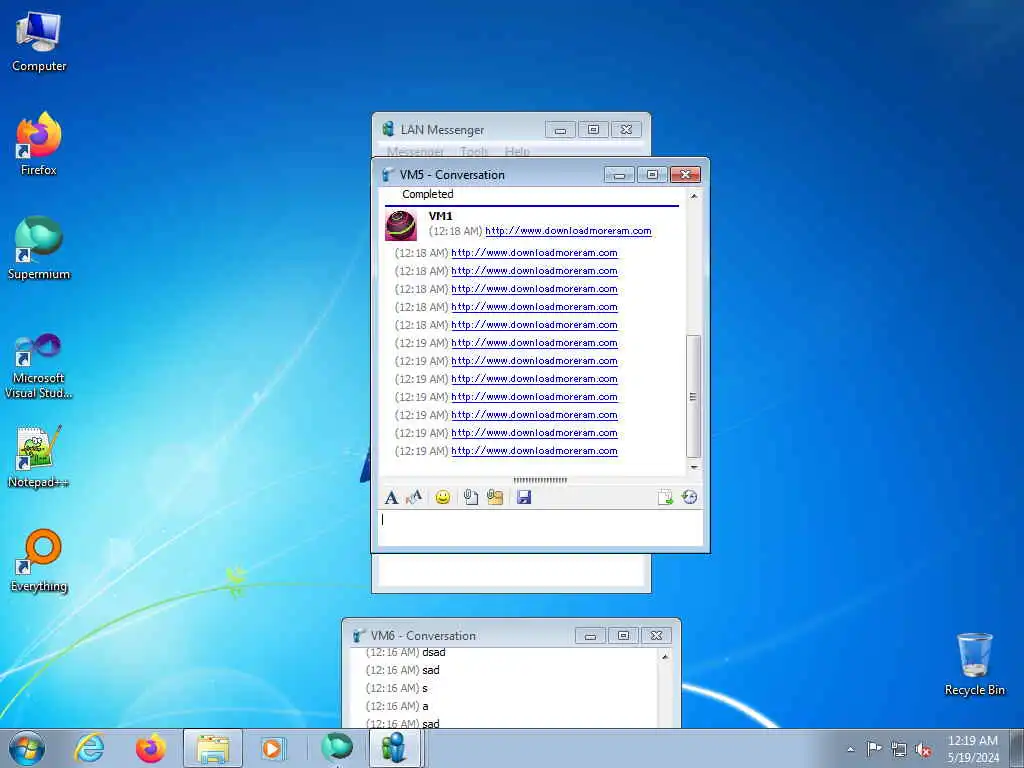Launch Firefox from the taskbar
This screenshot has width=1024, height=768.
click(x=151, y=748)
